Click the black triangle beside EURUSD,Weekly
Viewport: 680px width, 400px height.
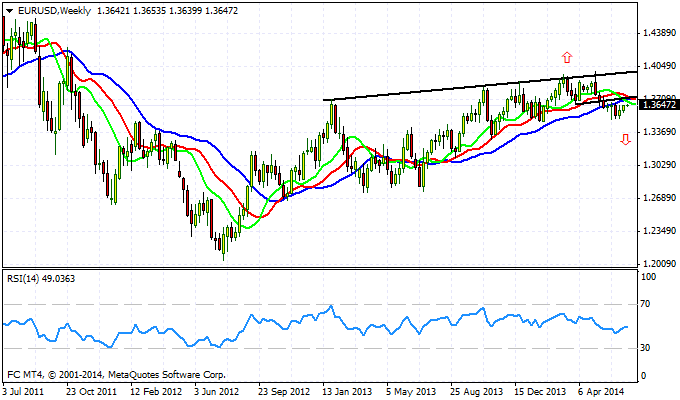(9, 11)
